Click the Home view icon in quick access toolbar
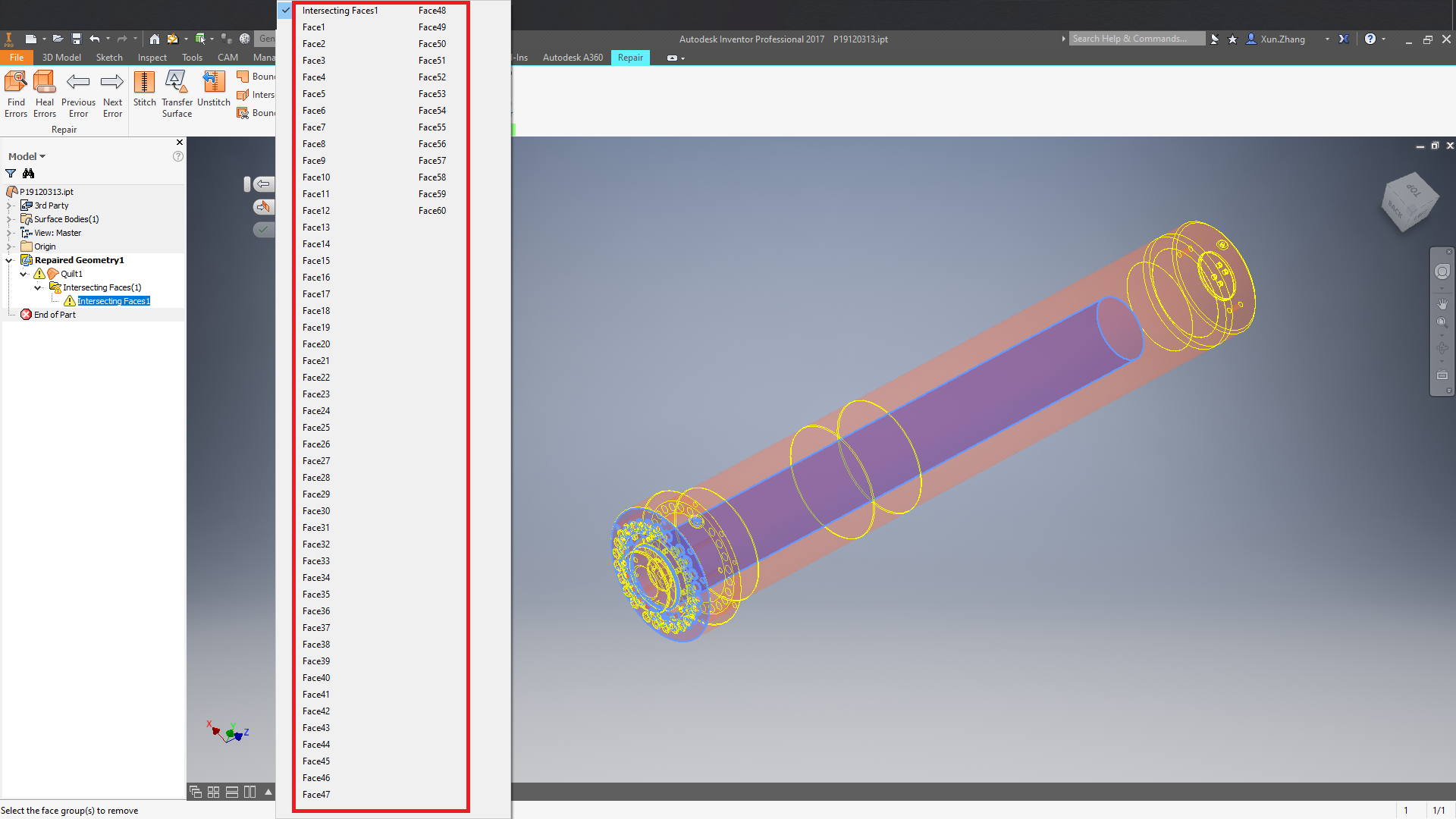This screenshot has height=819, width=1456. click(155, 39)
